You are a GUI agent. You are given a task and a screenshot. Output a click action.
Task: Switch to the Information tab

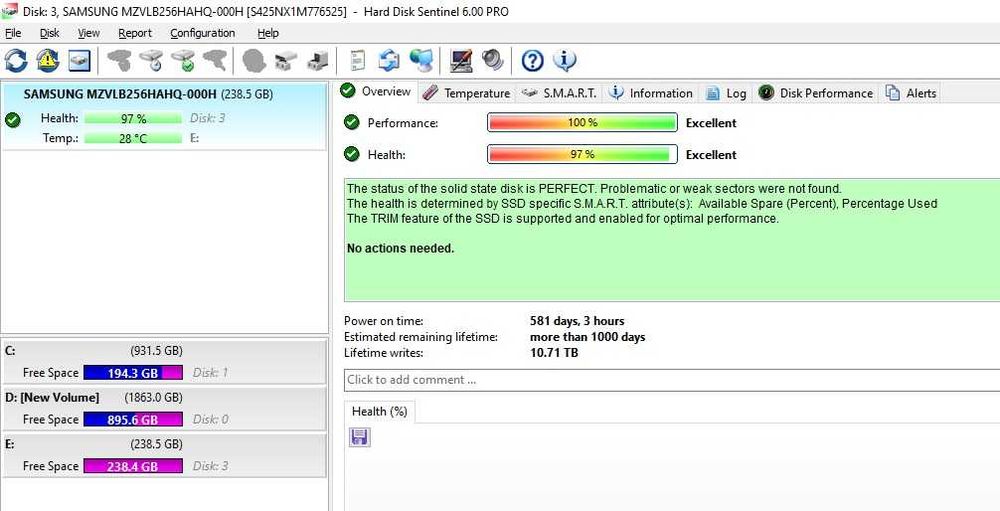click(651, 93)
